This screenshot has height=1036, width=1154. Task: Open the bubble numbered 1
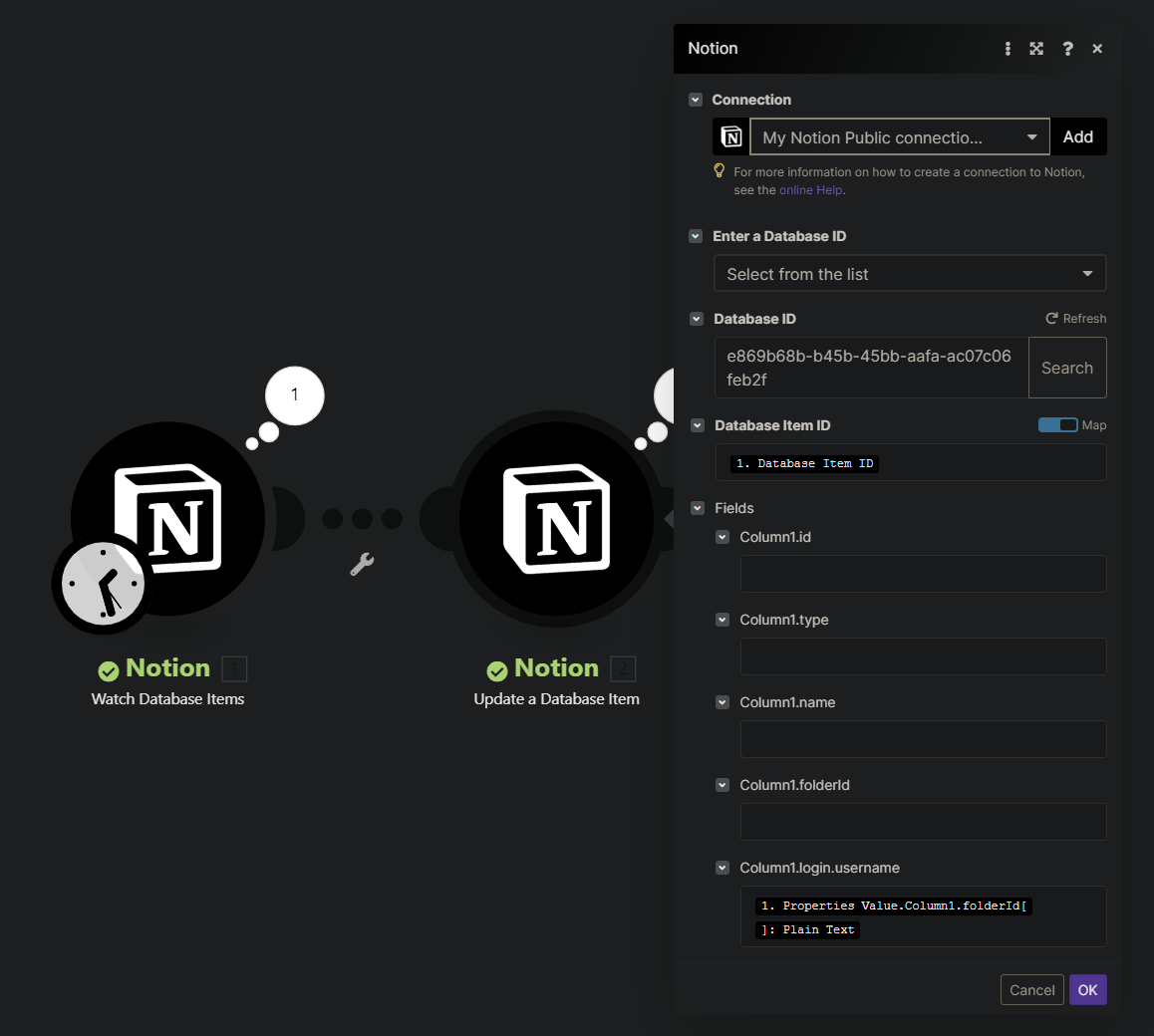coord(294,395)
